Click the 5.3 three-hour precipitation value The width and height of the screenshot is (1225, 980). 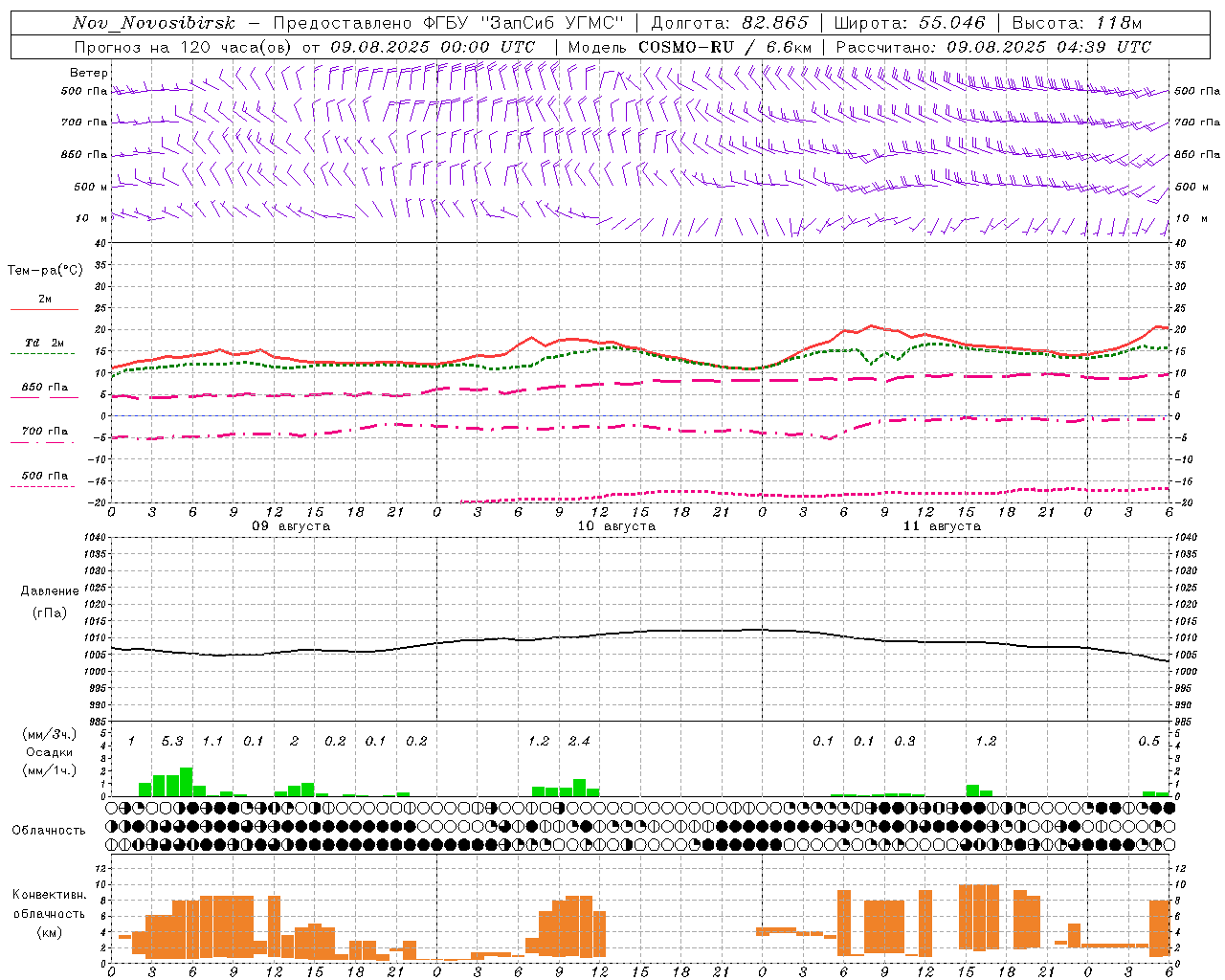(x=172, y=741)
